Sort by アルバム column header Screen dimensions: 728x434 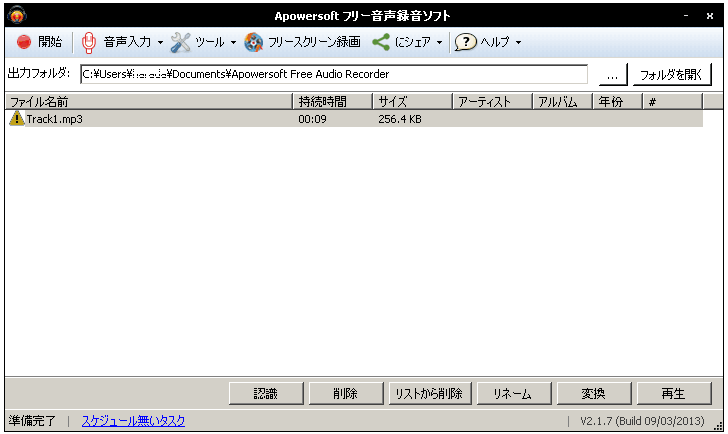[x=563, y=102]
